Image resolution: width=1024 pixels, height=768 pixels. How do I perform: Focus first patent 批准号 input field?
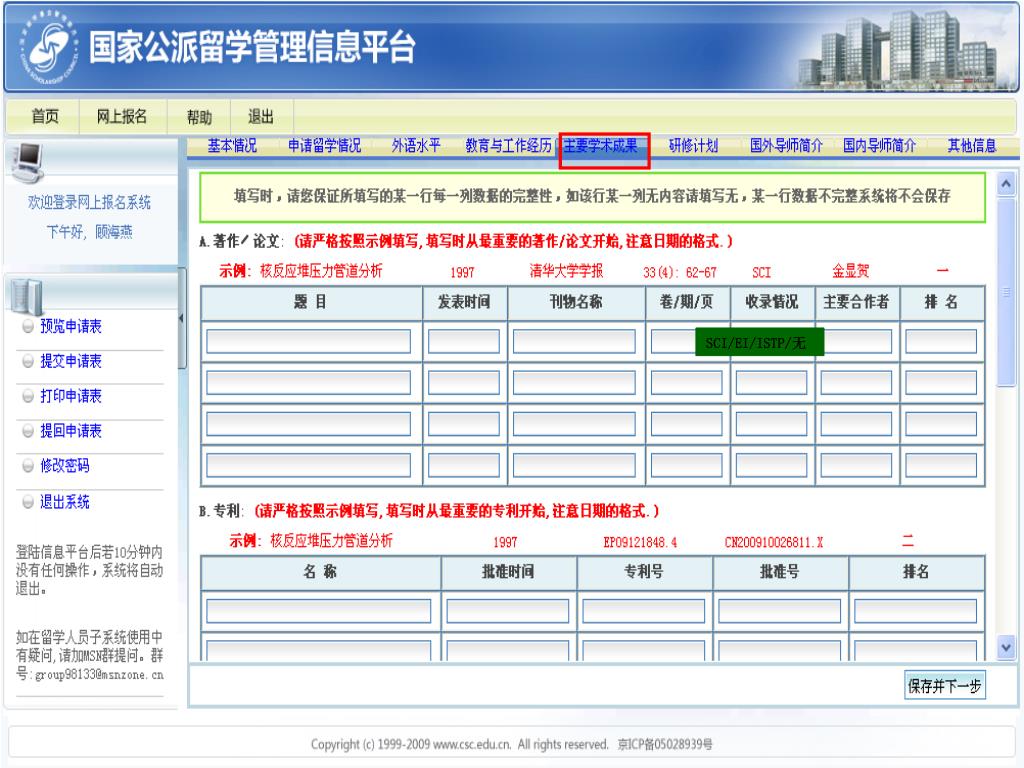pos(780,611)
